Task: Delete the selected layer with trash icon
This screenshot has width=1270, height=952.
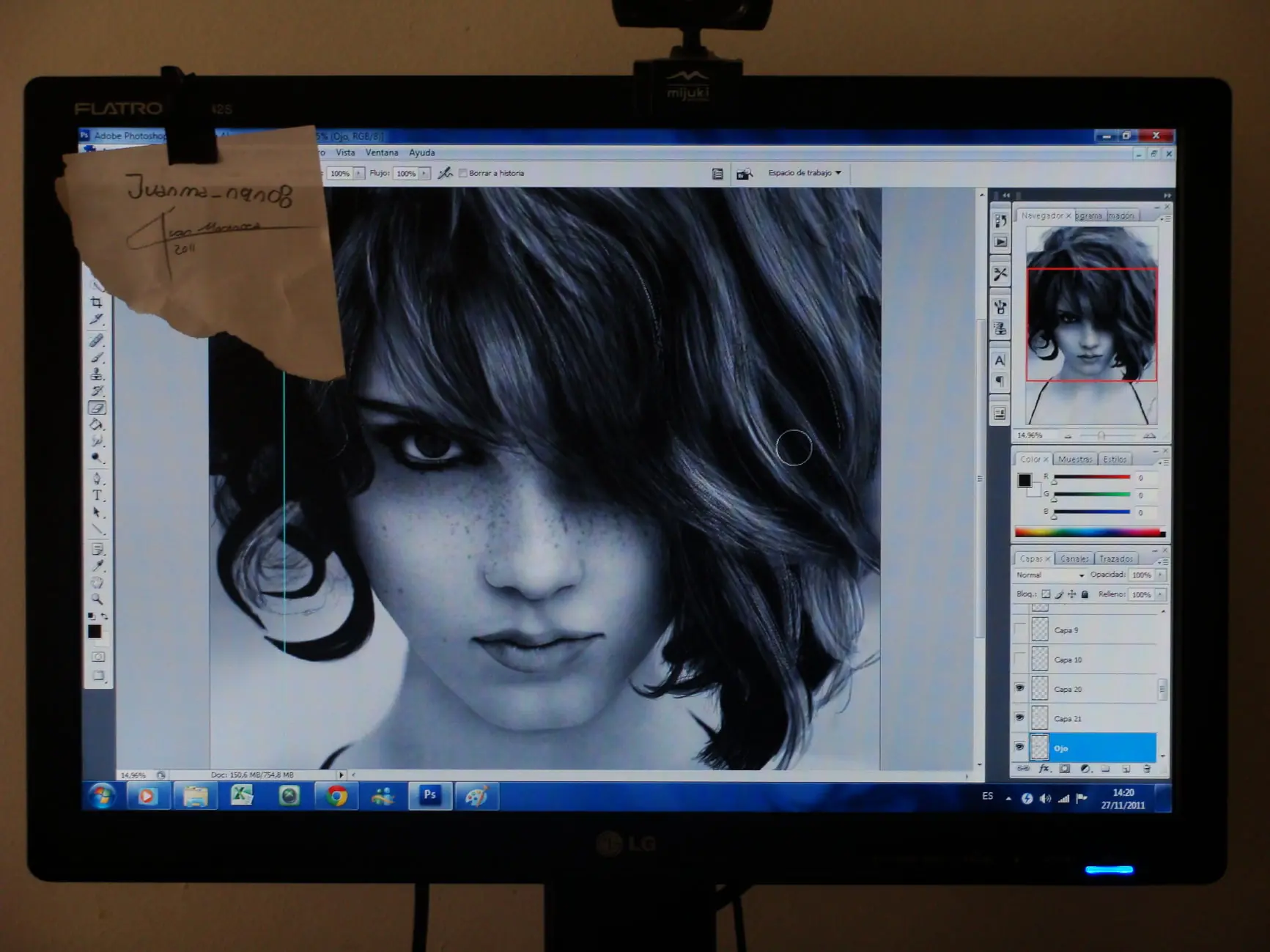Action: [x=1147, y=769]
